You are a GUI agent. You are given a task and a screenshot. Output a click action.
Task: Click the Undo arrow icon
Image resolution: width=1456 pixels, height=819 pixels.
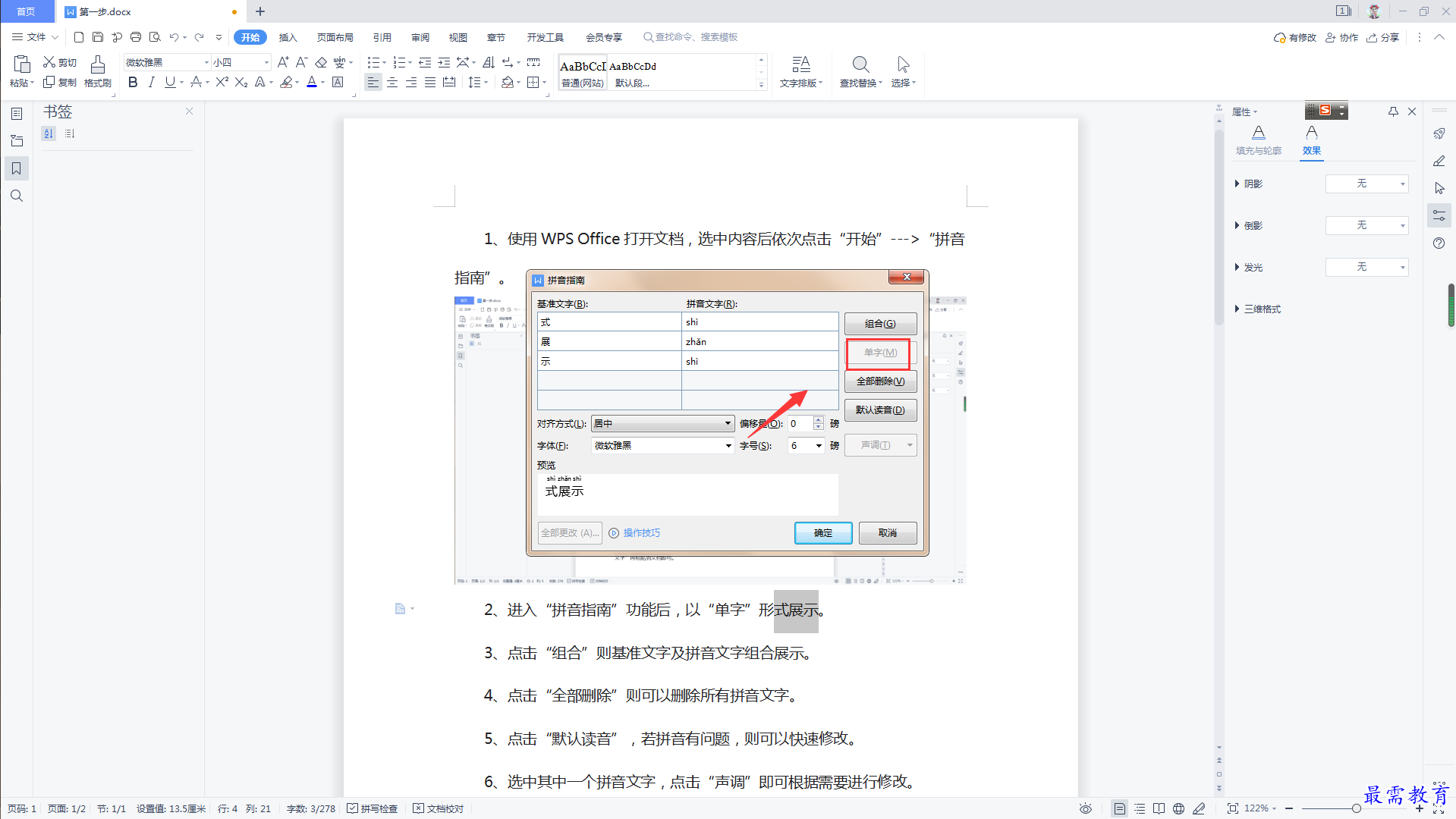[x=174, y=37]
